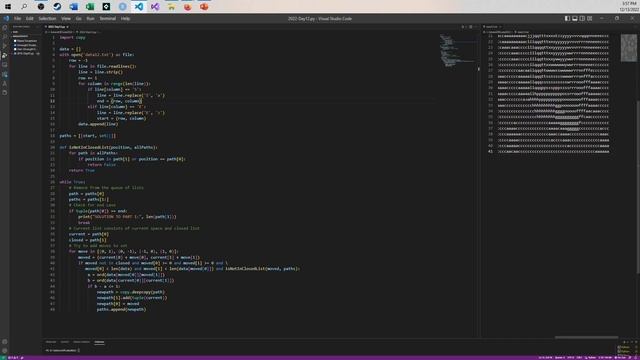Click the input.txt minimap on the right

tap(629, 48)
